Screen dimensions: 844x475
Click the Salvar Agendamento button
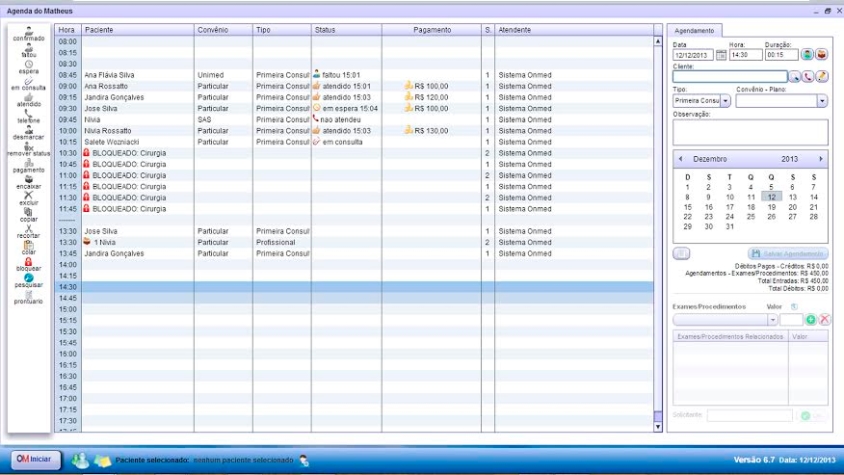tap(788, 254)
